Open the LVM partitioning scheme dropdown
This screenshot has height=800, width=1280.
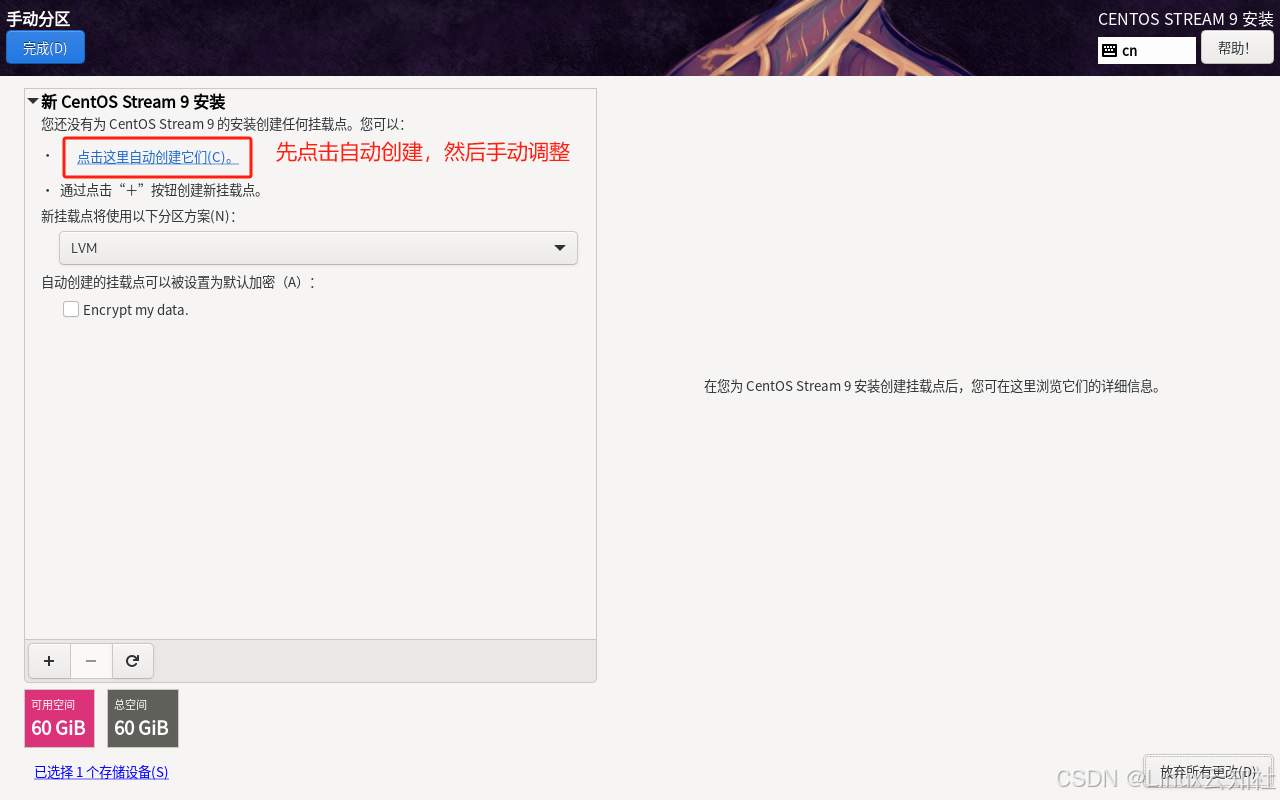318,247
